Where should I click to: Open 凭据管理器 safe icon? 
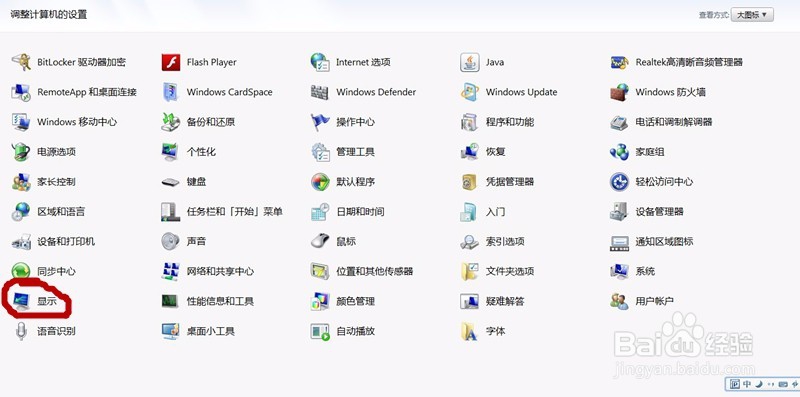[x=469, y=182]
